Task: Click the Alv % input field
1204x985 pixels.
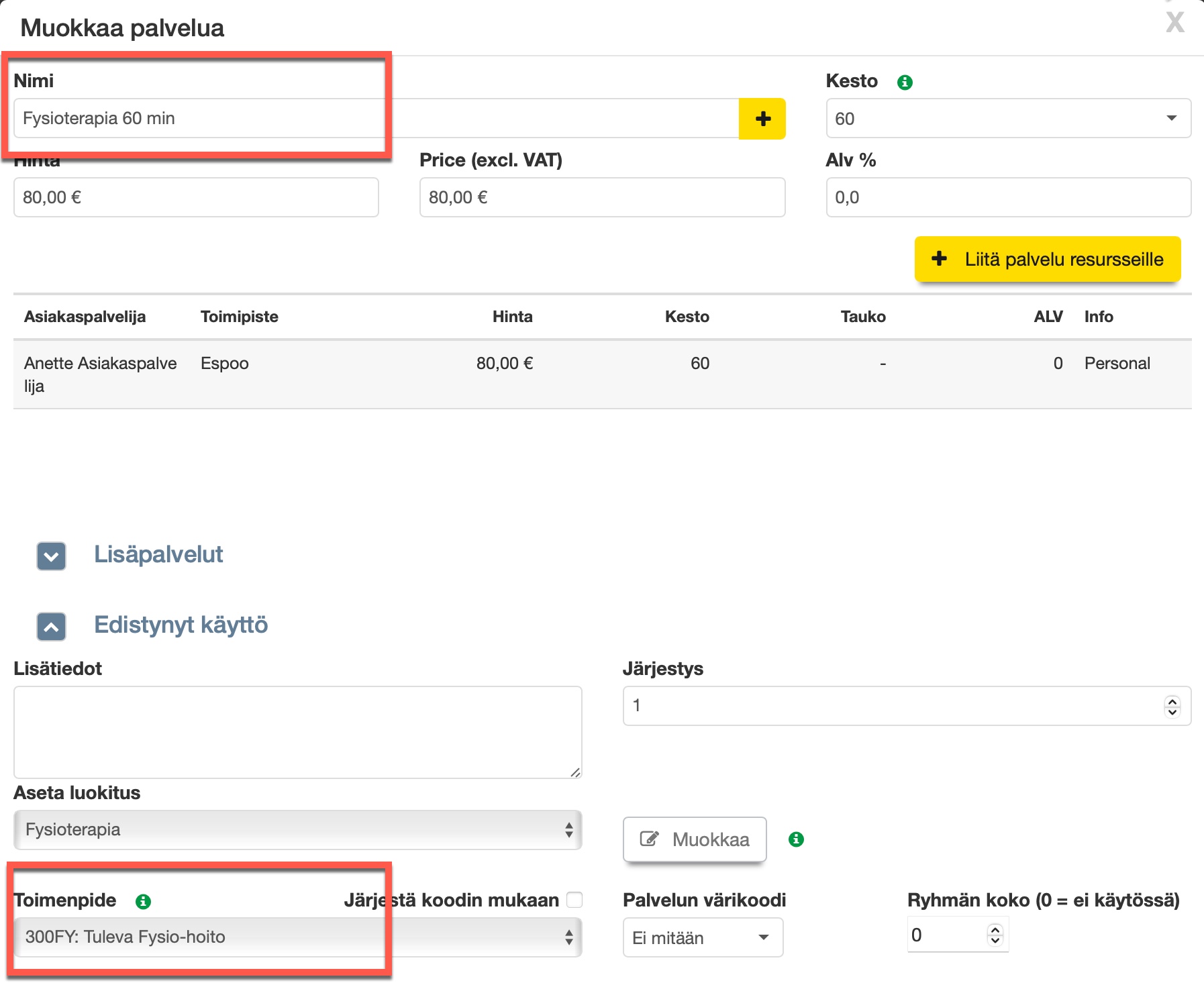Action: point(1008,197)
